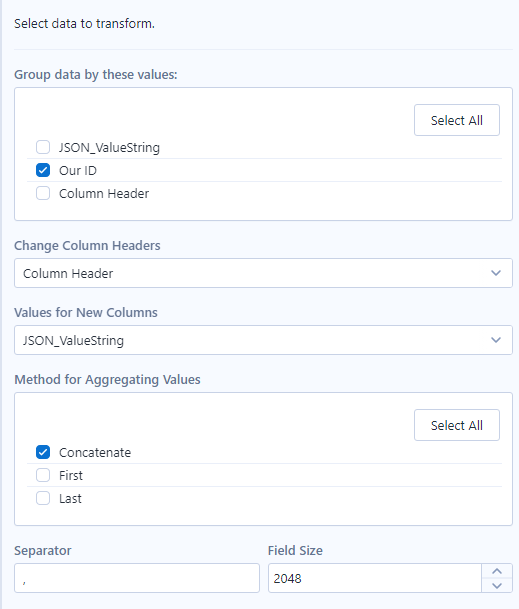This screenshot has height=609, width=519.
Task: Click Select All in Group data section
Action: [x=456, y=120]
